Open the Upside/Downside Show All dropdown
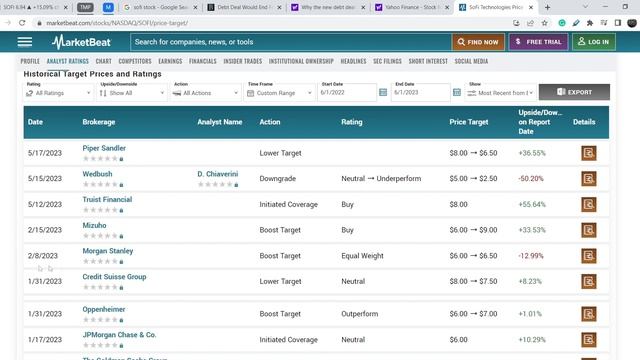The image size is (640, 360). (x=132, y=93)
